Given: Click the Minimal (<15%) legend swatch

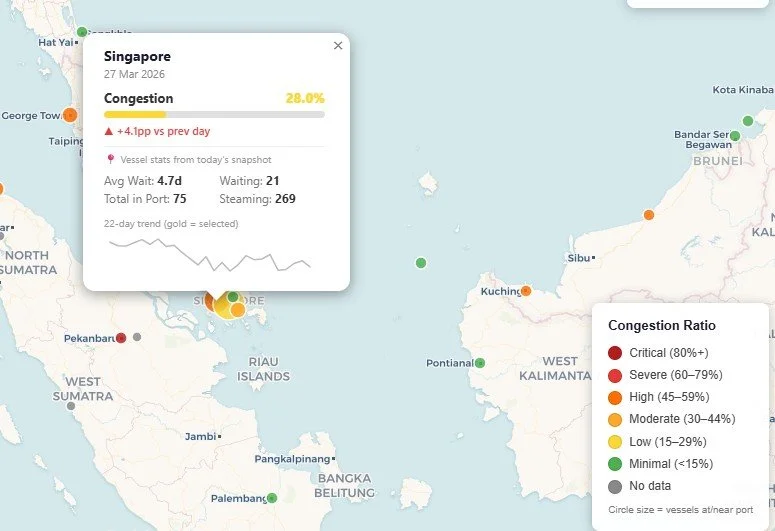Looking at the screenshot, I should click(615, 464).
